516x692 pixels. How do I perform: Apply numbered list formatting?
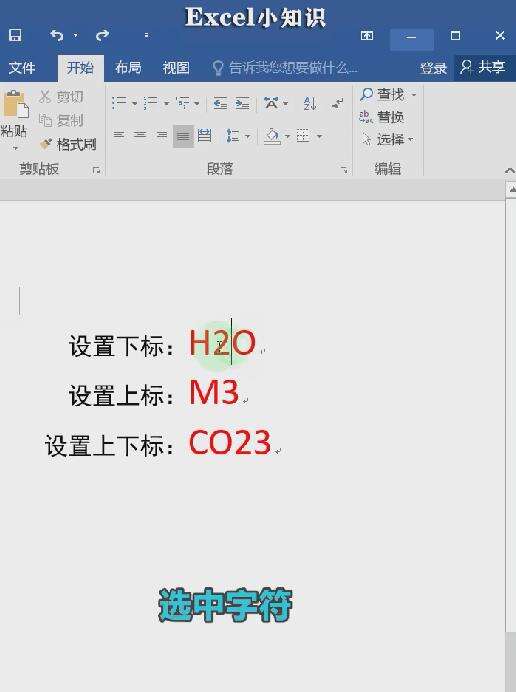click(151, 103)
